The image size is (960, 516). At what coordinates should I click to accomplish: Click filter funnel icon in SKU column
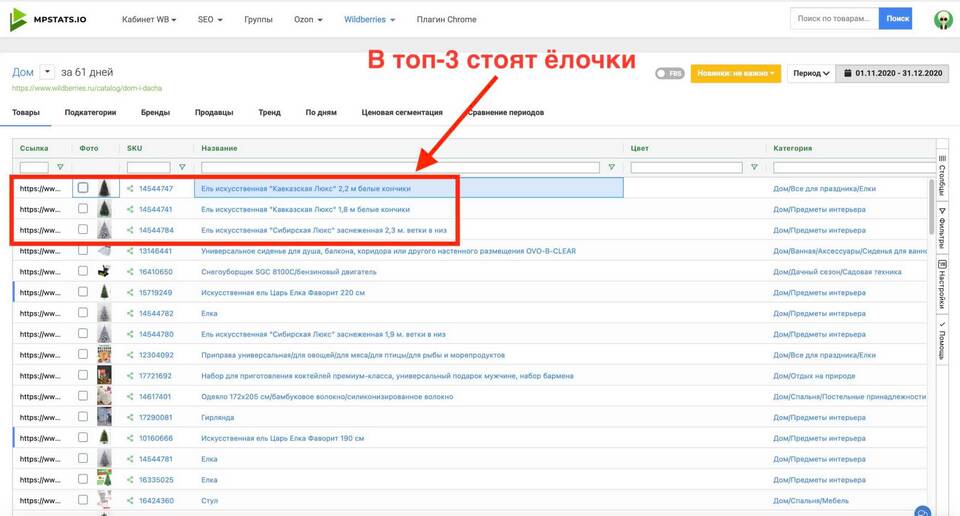(x=181, y=167)
